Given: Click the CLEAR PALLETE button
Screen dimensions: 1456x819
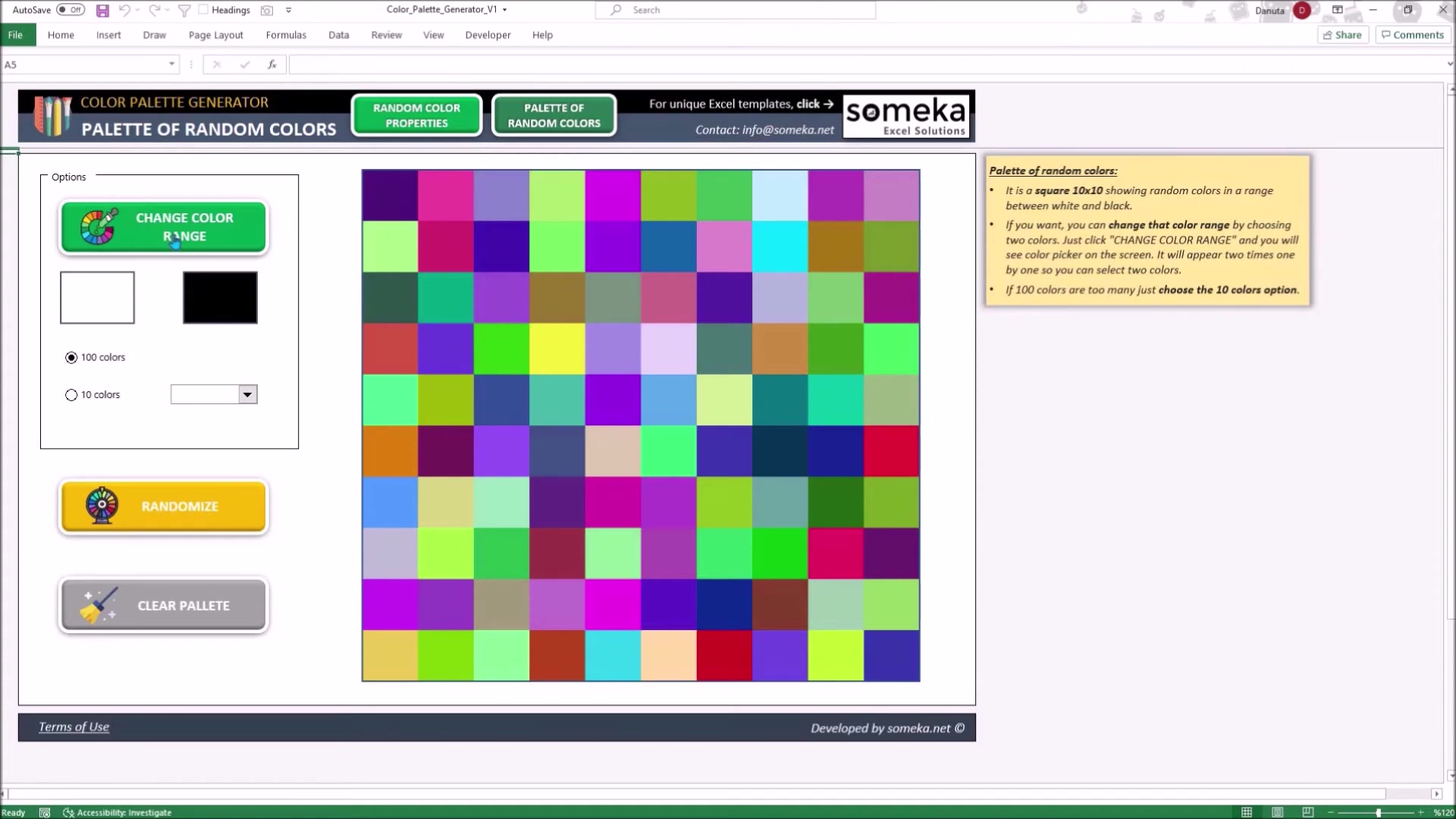Looking at the screenshot, I should (x=163, y=605).
